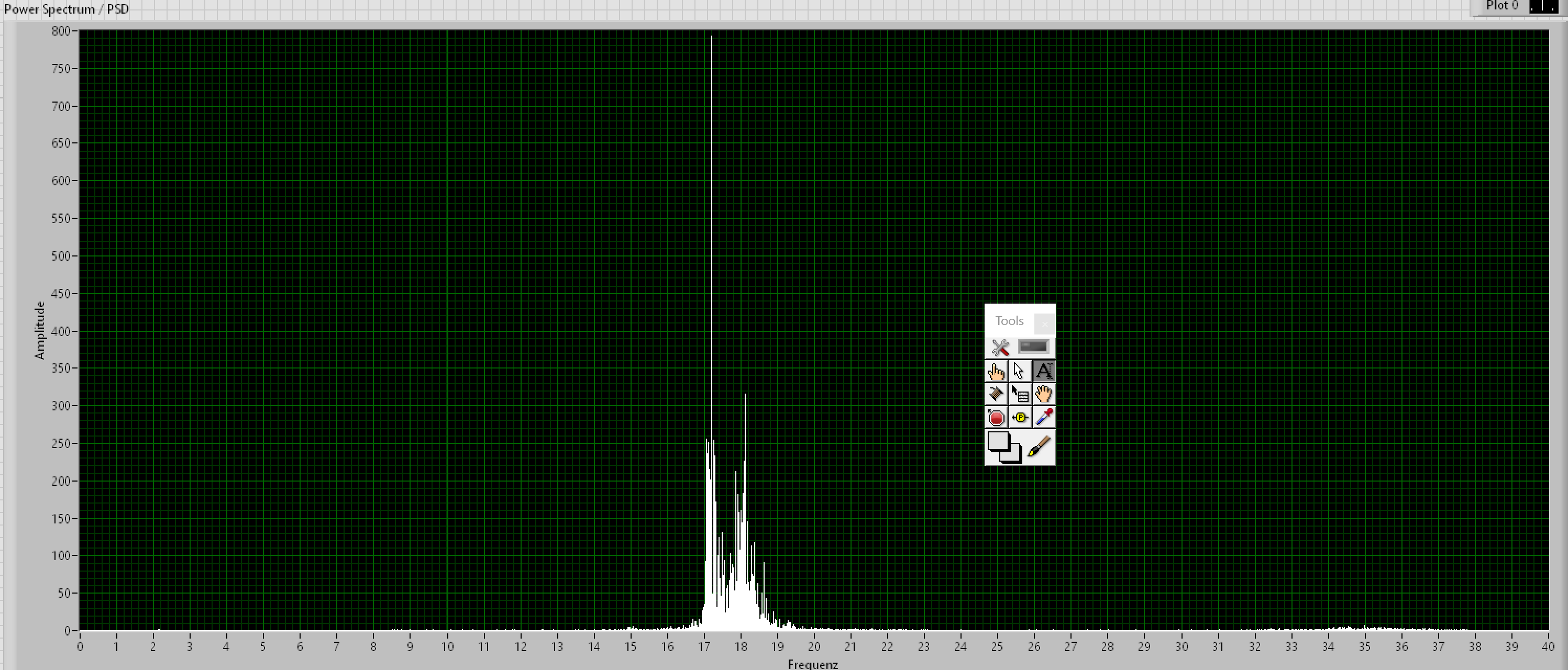Screen dimensions: 1568x670
Task: Click the Power Spectrum / PSD graph title
Action: (67, 9)
